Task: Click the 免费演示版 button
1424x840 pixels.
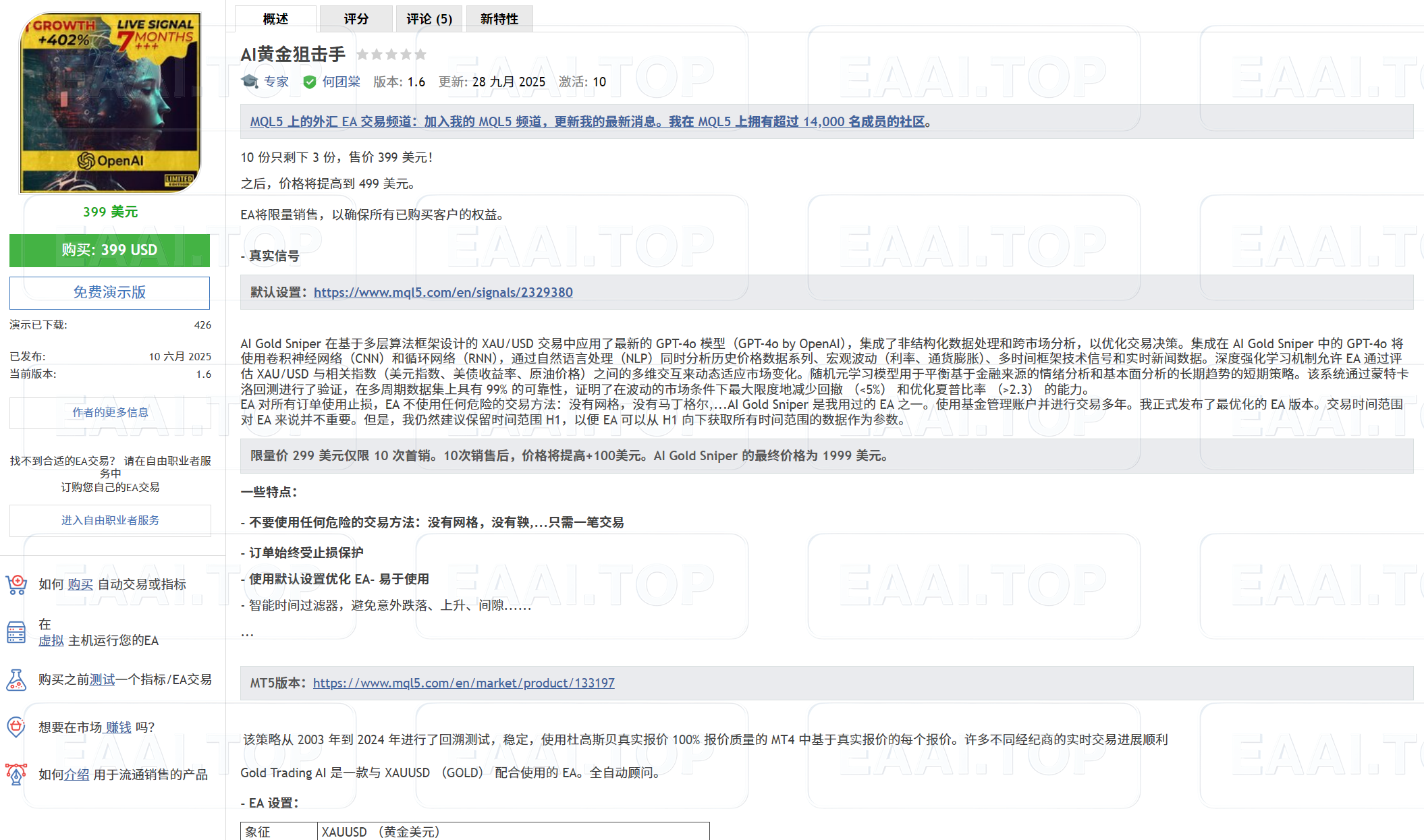Action: pyautogui.click(x=109, y=292)
